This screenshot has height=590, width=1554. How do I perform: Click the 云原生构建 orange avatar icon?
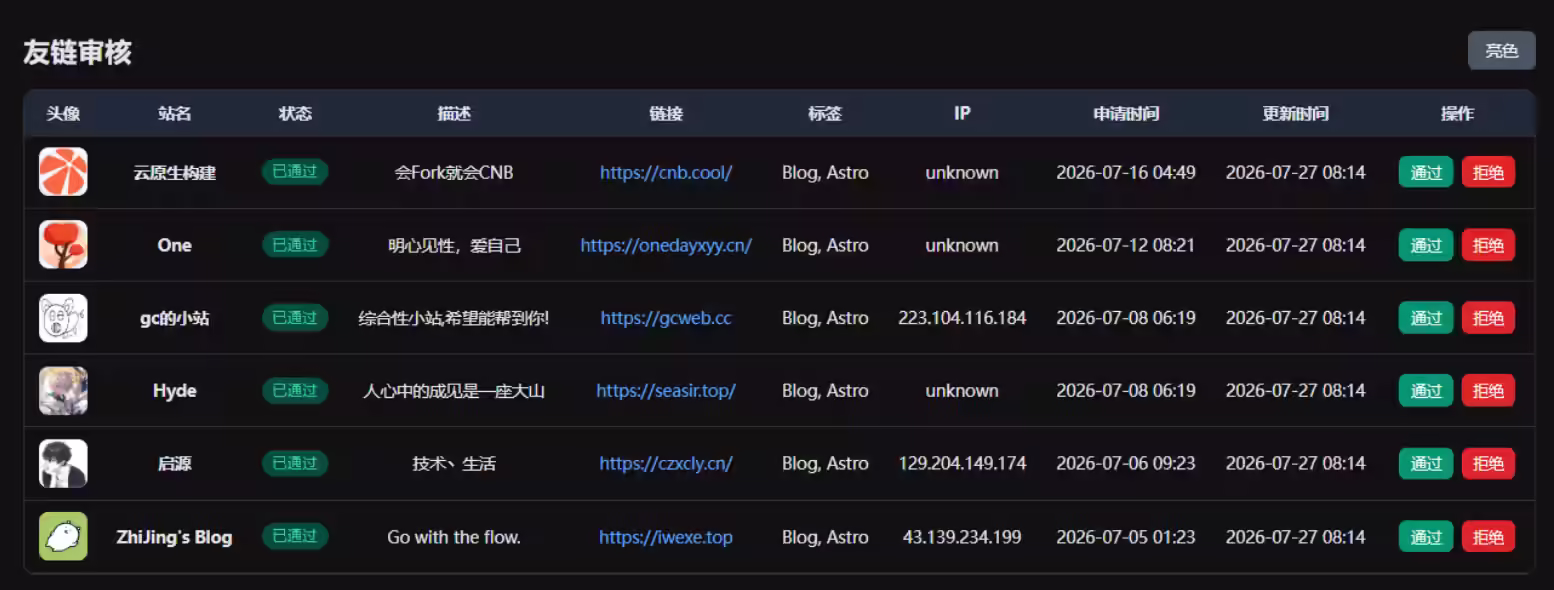(x=63, y=172)
